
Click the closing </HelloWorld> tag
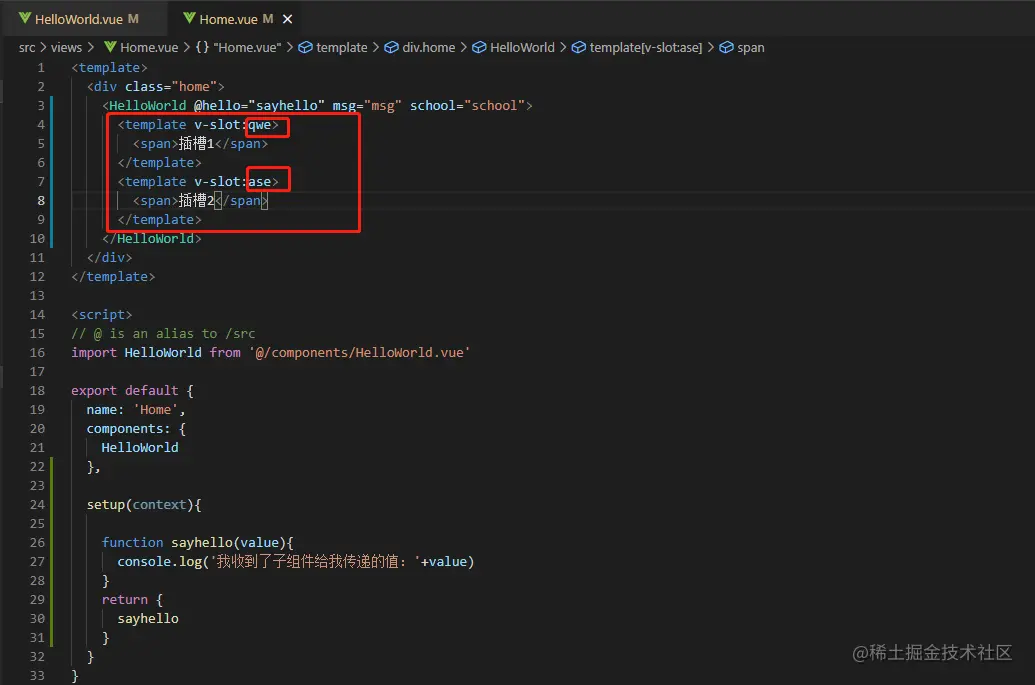point(152,239)
